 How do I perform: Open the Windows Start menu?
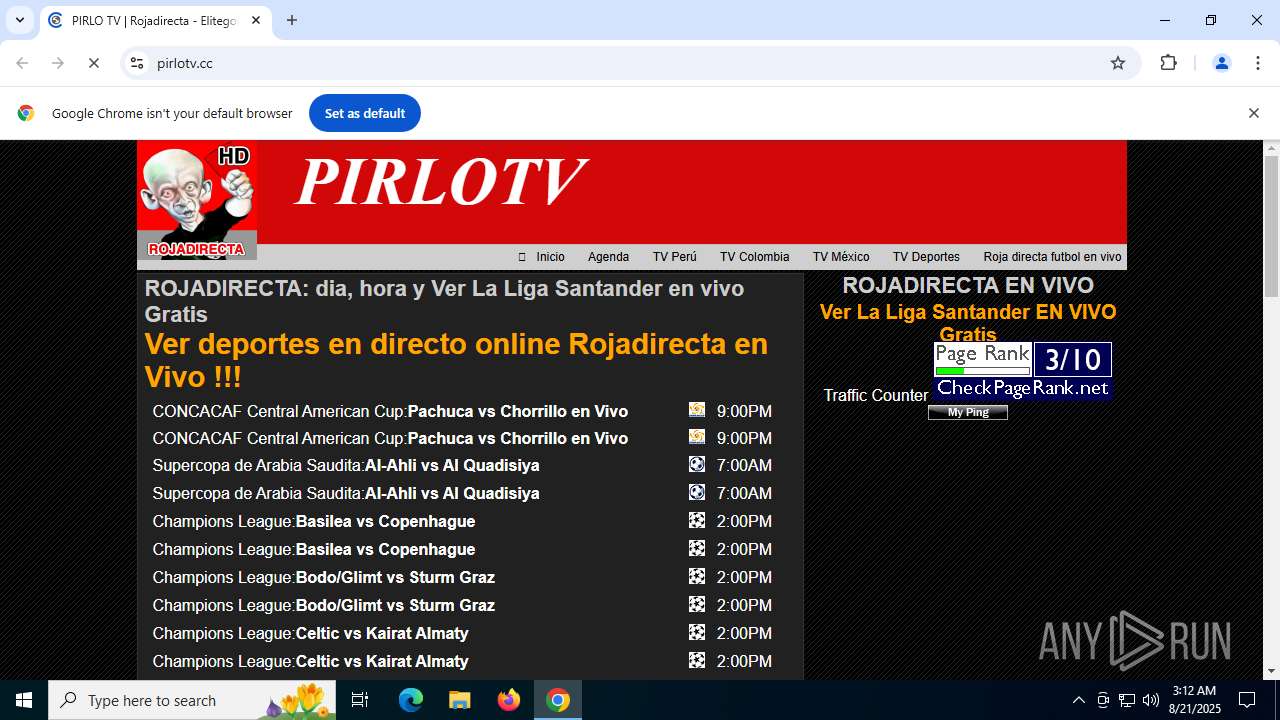click(24, 700)
